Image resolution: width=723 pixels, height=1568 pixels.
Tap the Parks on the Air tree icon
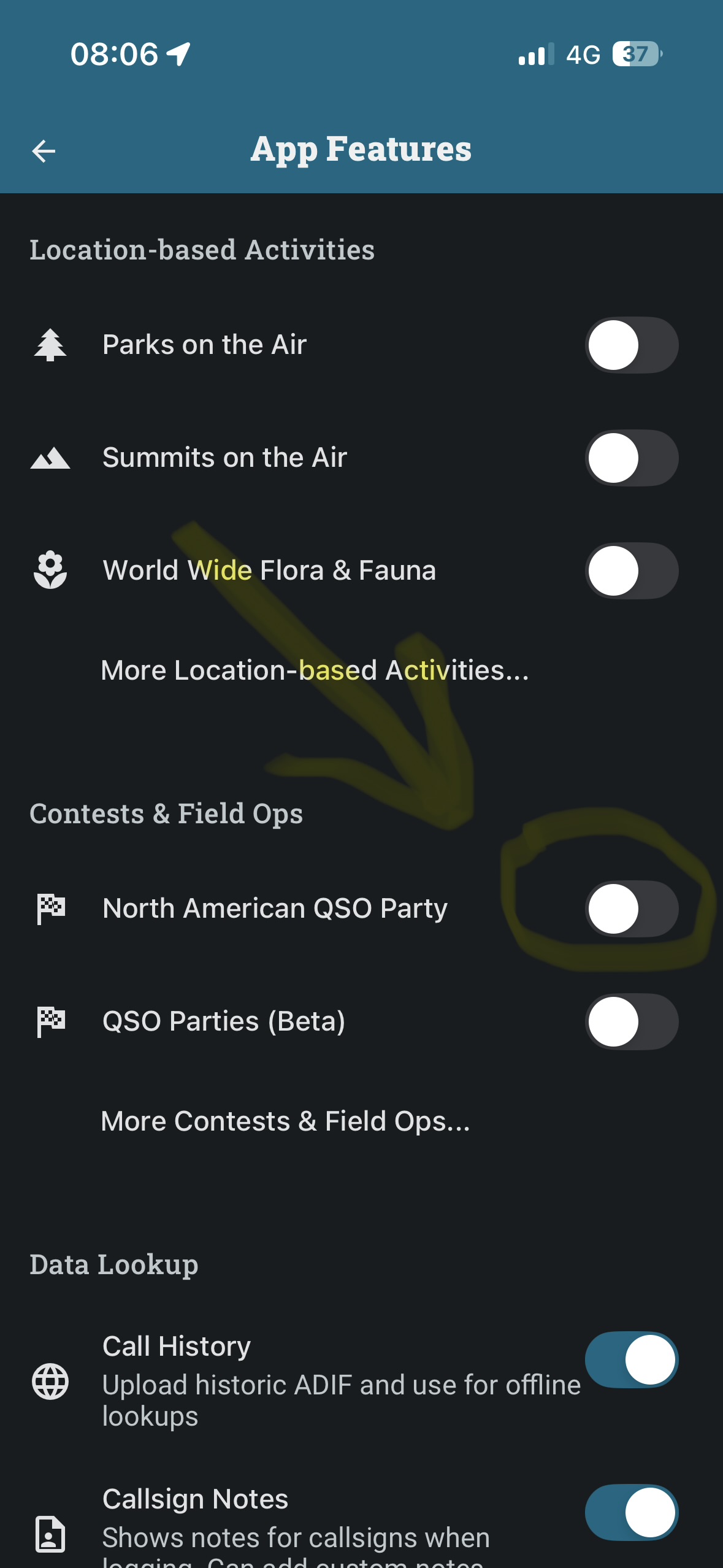pyautogui.click(x=50, y=345)
